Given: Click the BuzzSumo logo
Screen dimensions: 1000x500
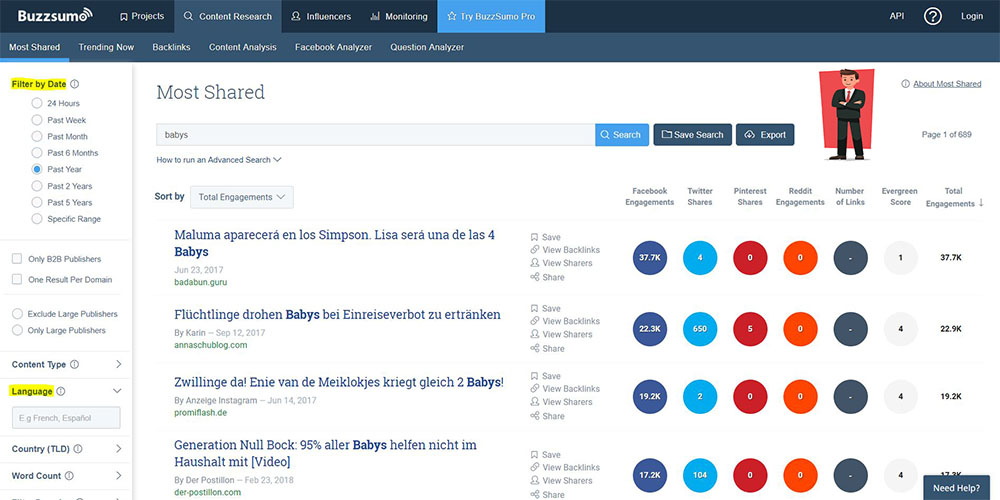Looking at the screenshot, I should pyautogui.click(x=55, y=15).
